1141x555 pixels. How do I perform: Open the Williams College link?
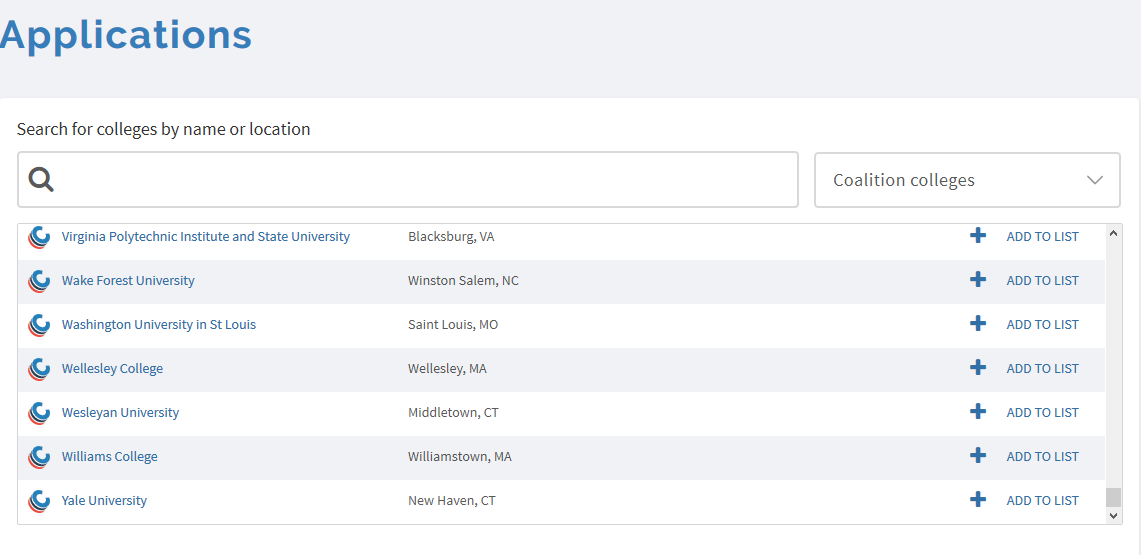click(109, 457)
